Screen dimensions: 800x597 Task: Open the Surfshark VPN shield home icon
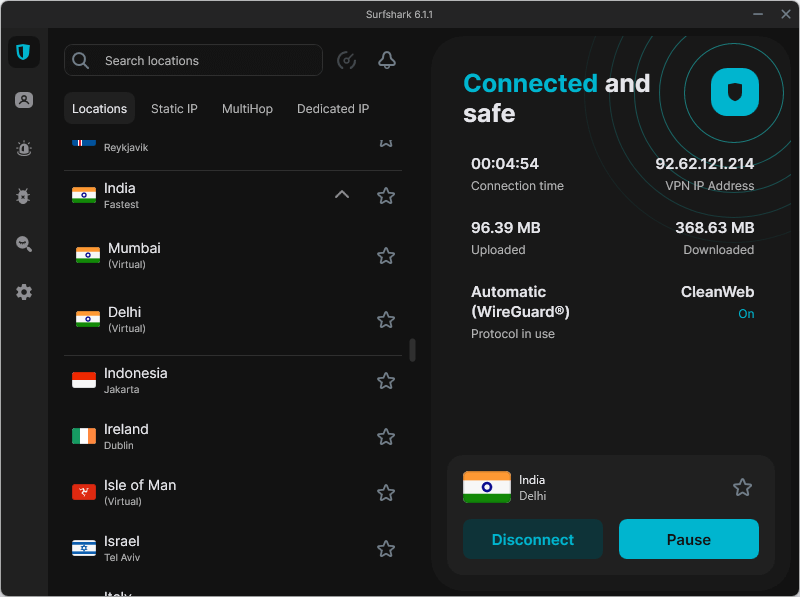24,52
